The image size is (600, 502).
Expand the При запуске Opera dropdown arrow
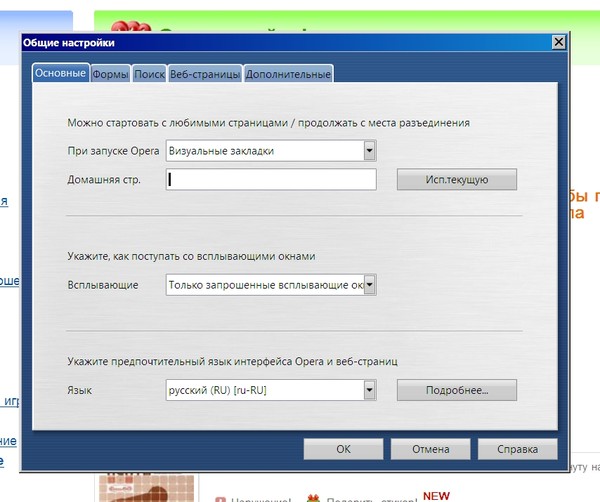coord(369,150)
